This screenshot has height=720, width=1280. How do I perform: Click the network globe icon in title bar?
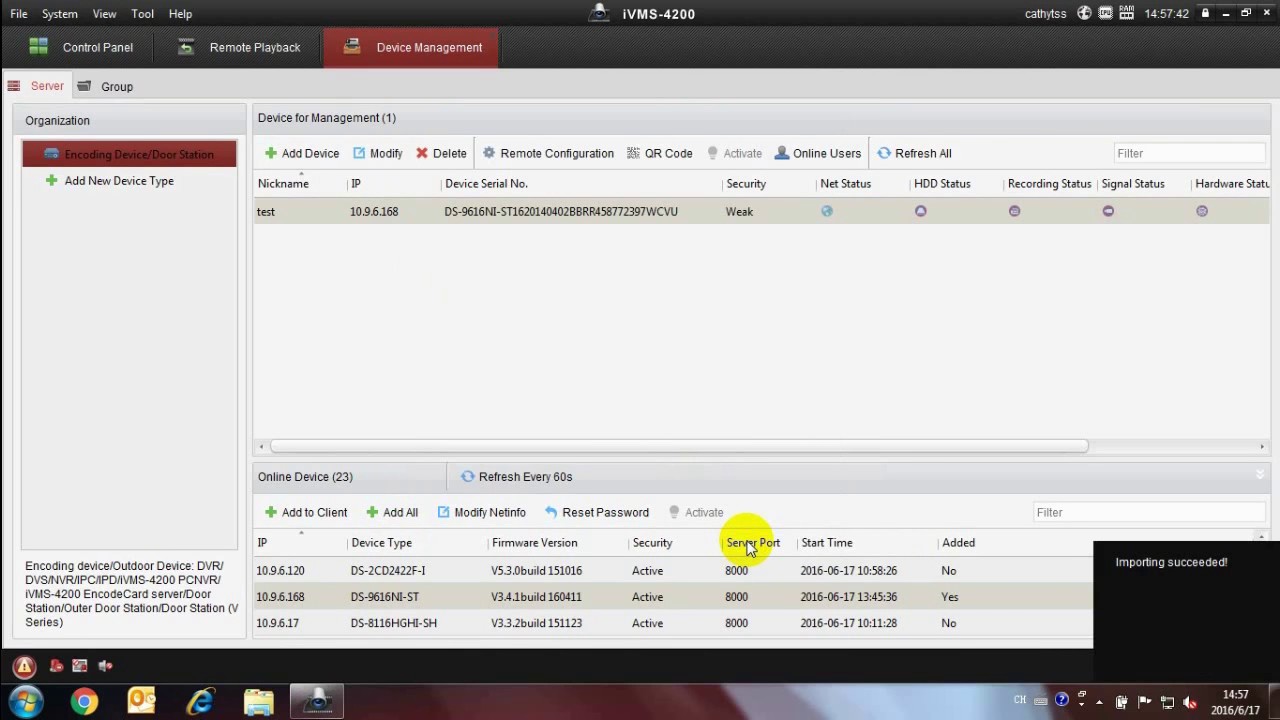pos(1084,14)
